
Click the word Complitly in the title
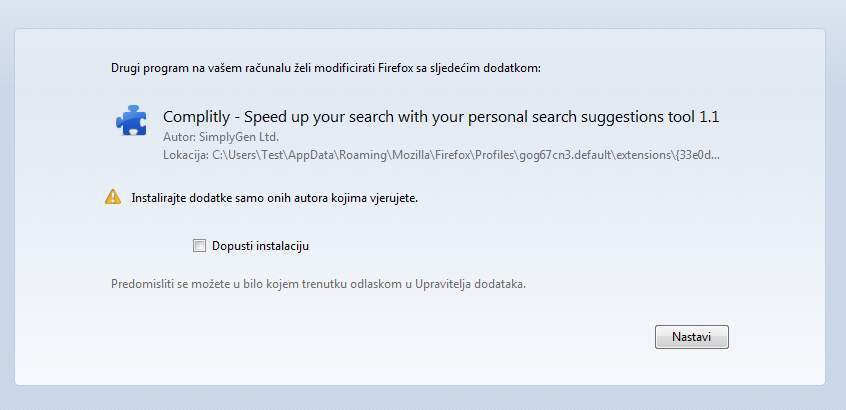pyautogui.click(x=194, y=117)
